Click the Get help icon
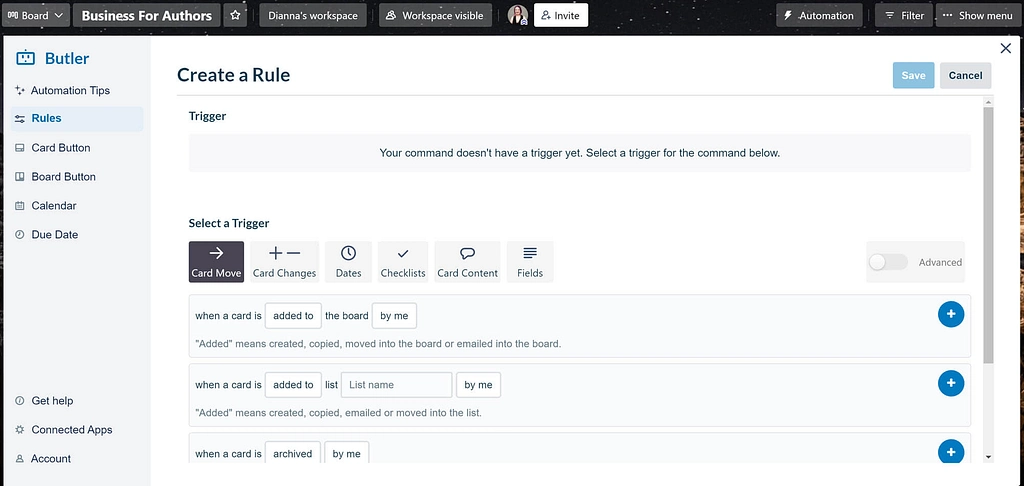The height and width of the screenshot is (486, 1024). tap(20, 400)
